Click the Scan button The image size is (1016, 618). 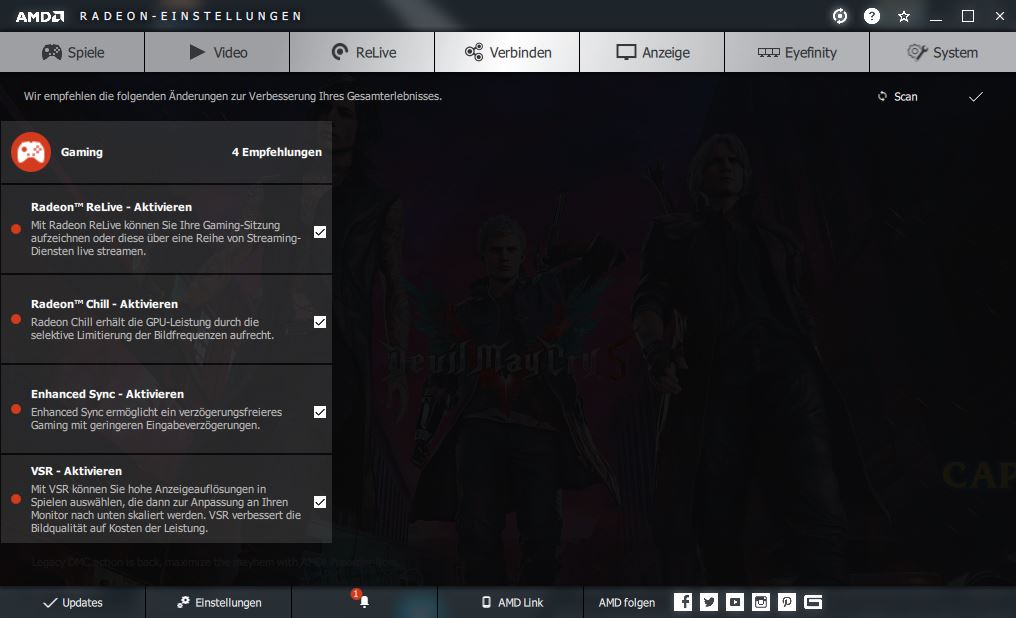[x=897, y=97]
